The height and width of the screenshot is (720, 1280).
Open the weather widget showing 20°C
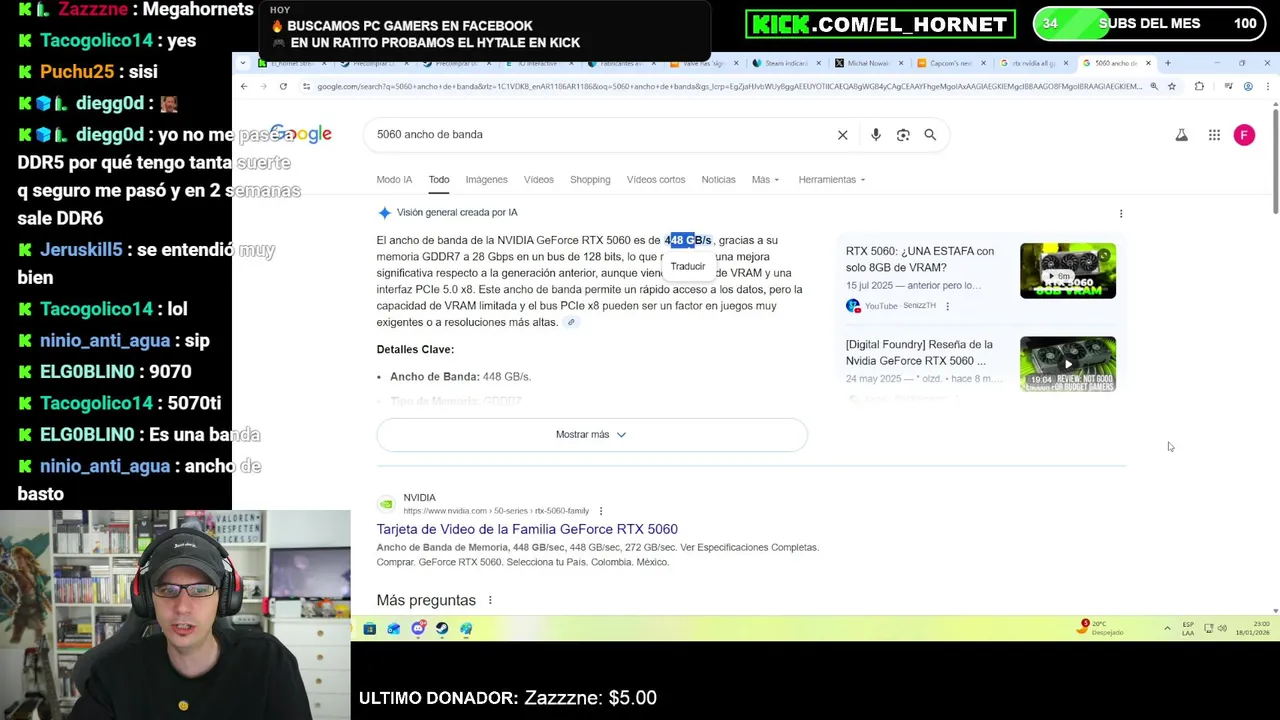point(1100,628)
